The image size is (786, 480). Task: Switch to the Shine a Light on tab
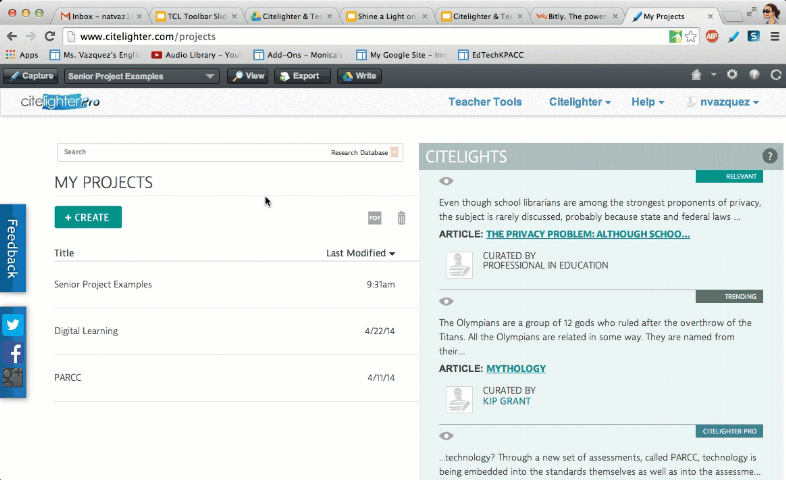click(x=386, y=16)
